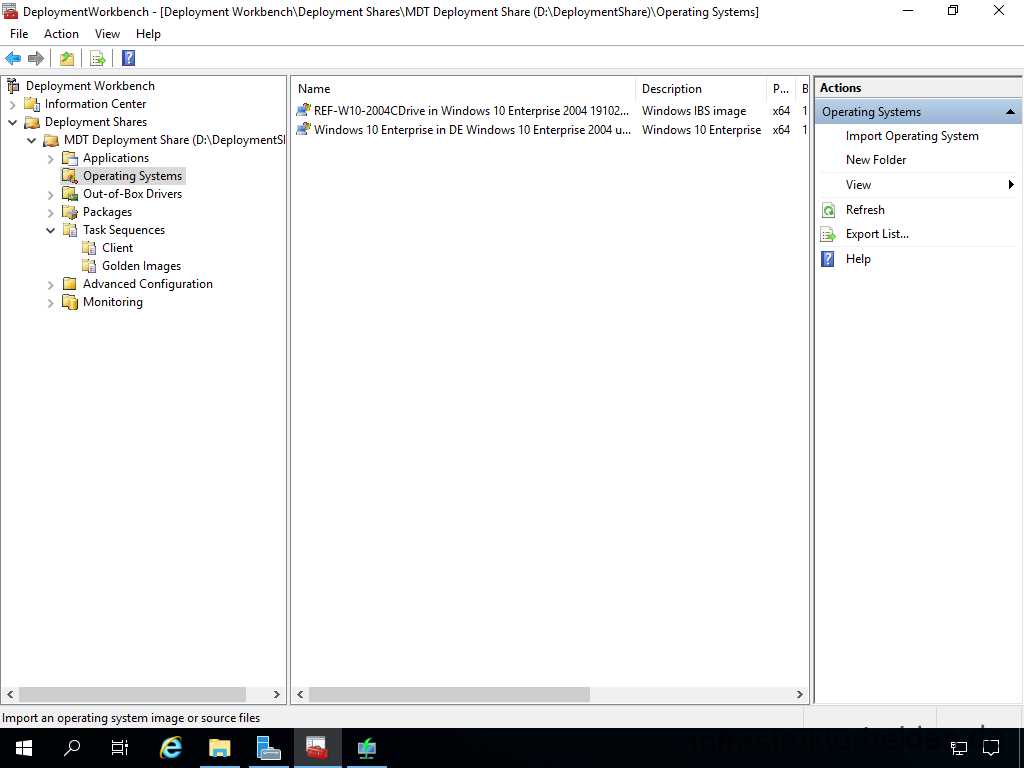Collapse the Deployment Shares node

coord(12,122)
